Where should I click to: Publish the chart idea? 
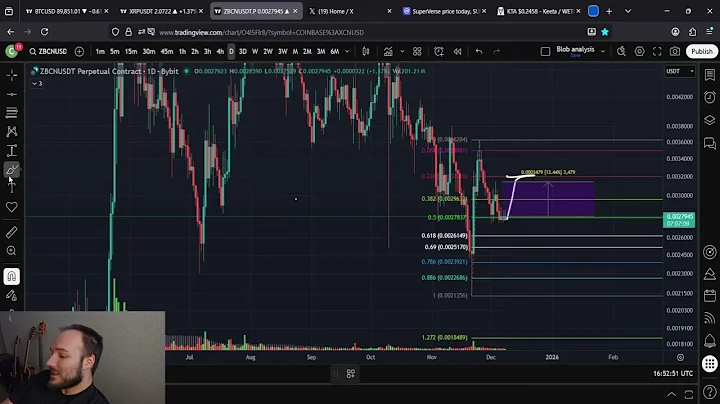[x=702, y=51]
